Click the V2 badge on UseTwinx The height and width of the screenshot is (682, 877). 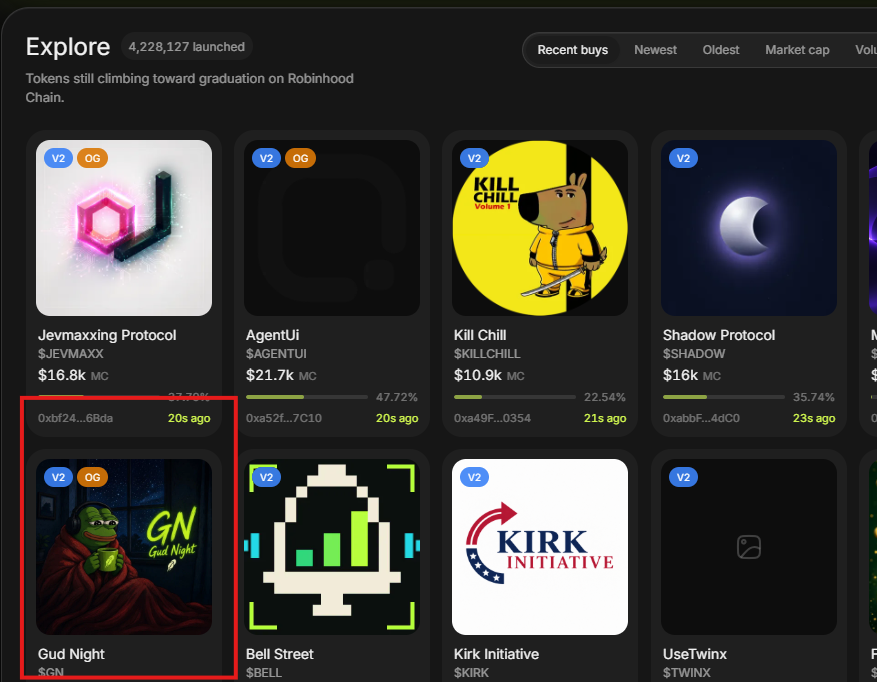tap(683, 477)
